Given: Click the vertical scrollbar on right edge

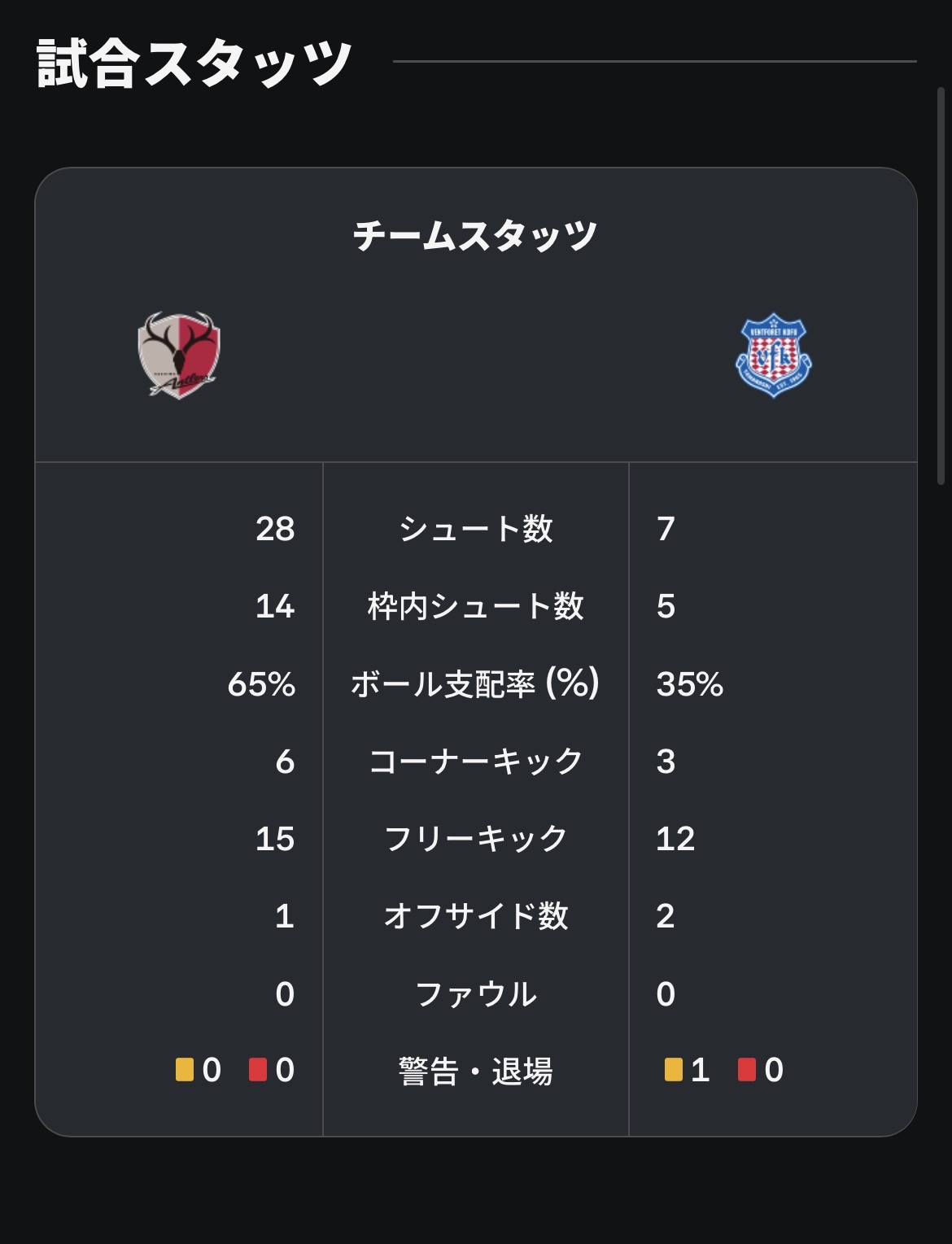Looking at the screenshot, I should 941,285.
